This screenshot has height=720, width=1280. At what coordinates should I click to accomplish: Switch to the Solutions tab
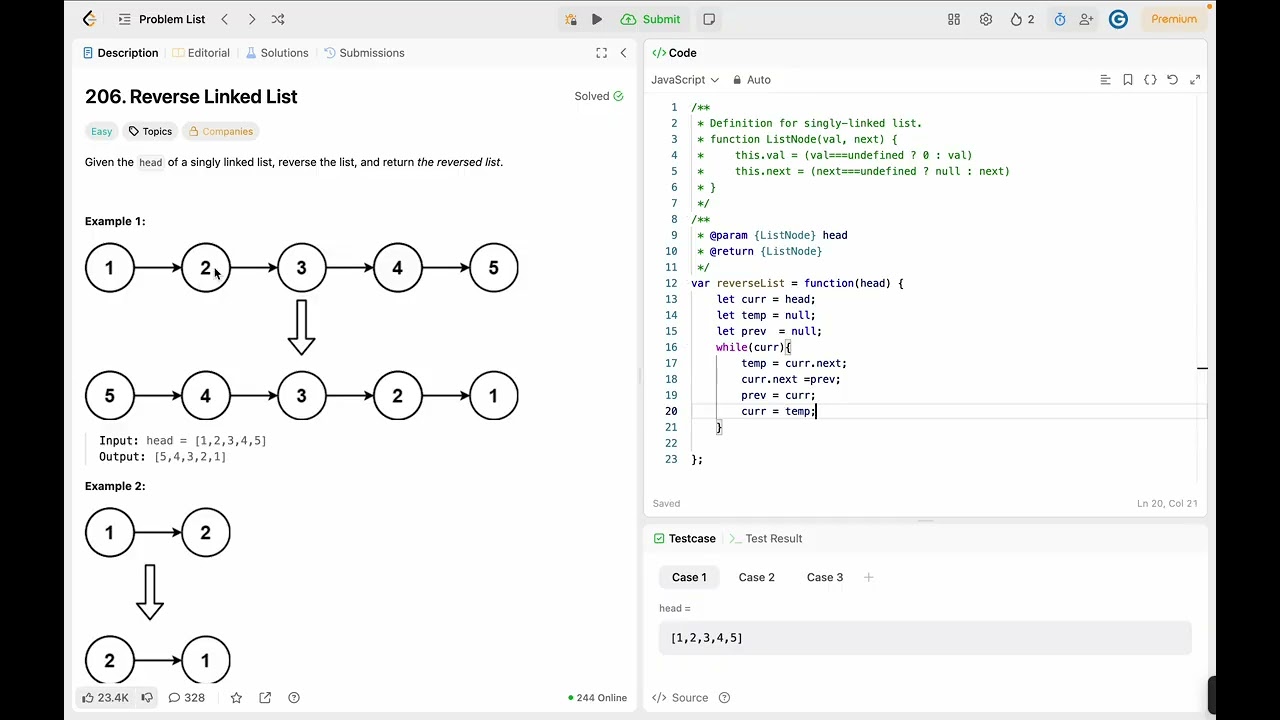pyautogui.click(x=277, y=53)
